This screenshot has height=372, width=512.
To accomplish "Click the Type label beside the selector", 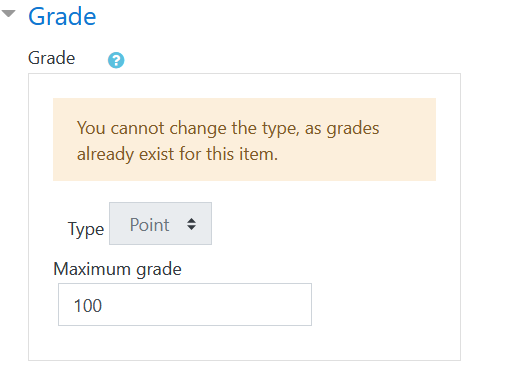I will click(86, 229).
